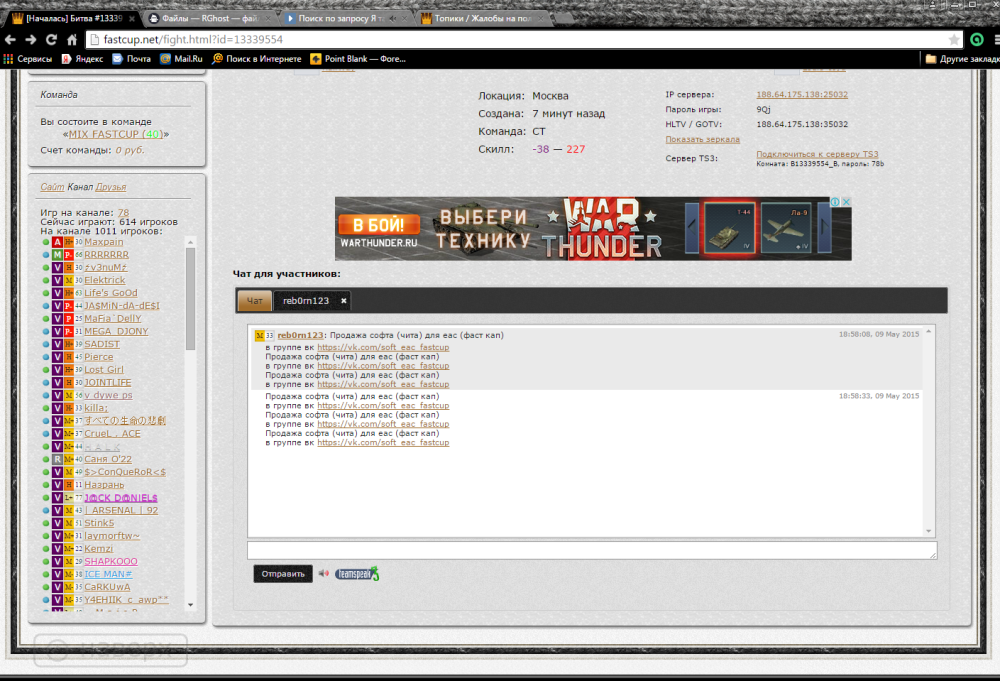Click the ad previous vehicle arrow
The image size is (1000, 681).
pos(692,228)
